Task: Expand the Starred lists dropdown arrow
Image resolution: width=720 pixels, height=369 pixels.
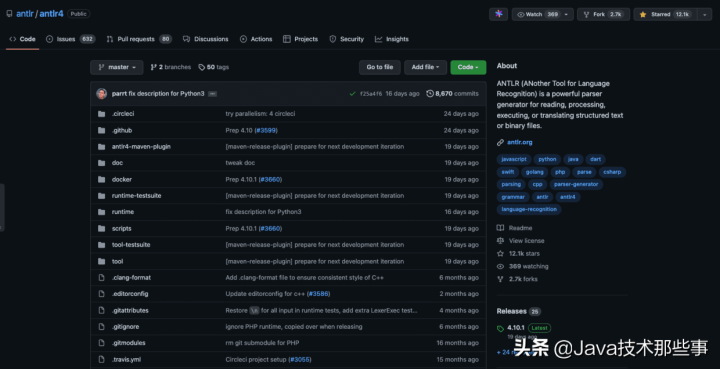Action: pos(704,14)
